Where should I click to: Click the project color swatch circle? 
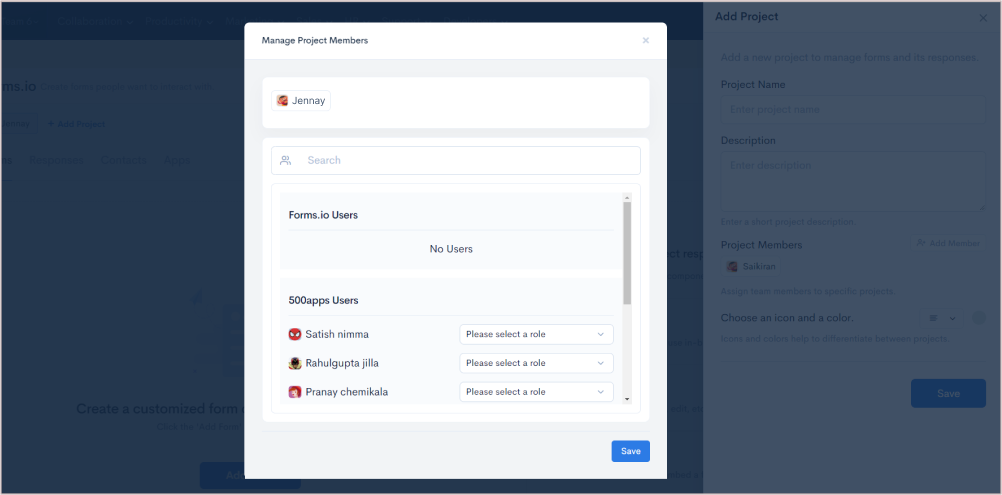pyautogui.click(x=978, y=318)
